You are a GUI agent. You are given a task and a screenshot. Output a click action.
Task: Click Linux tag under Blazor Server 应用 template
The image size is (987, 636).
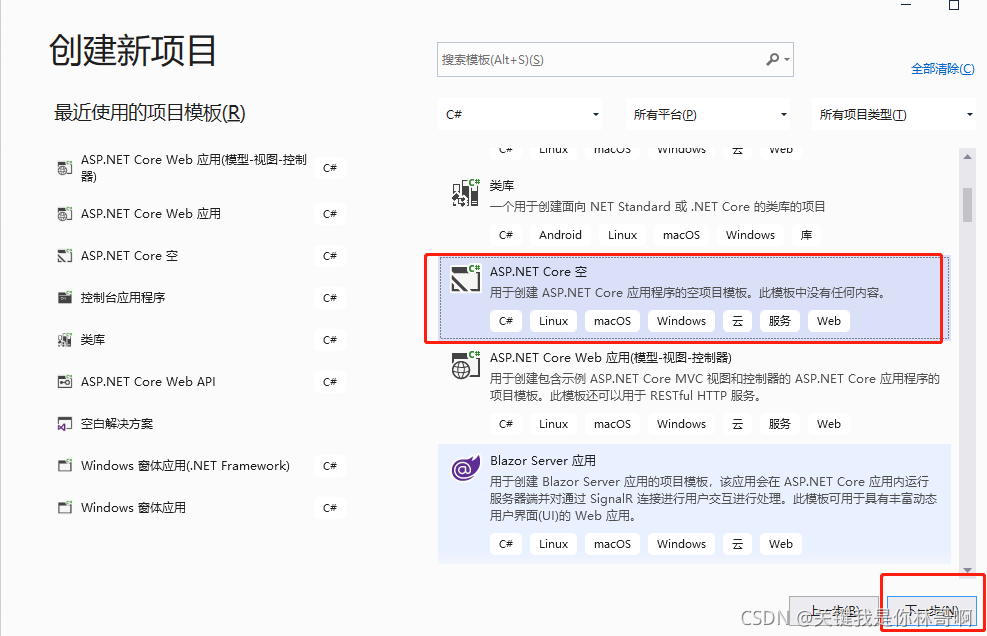click(x=553, y=544)
